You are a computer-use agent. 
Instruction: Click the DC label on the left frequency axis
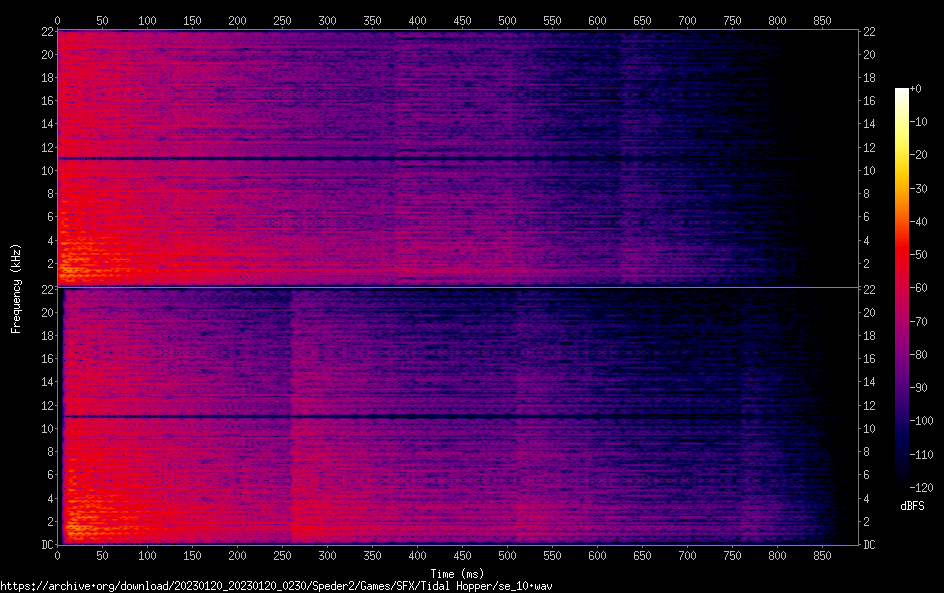45,545
